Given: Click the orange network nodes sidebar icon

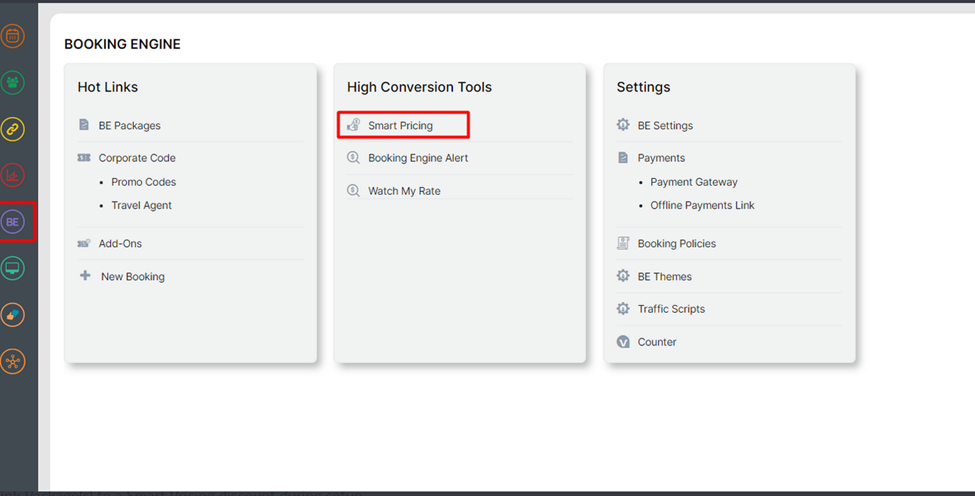Looking at the screenshot, I should (13, 361).
